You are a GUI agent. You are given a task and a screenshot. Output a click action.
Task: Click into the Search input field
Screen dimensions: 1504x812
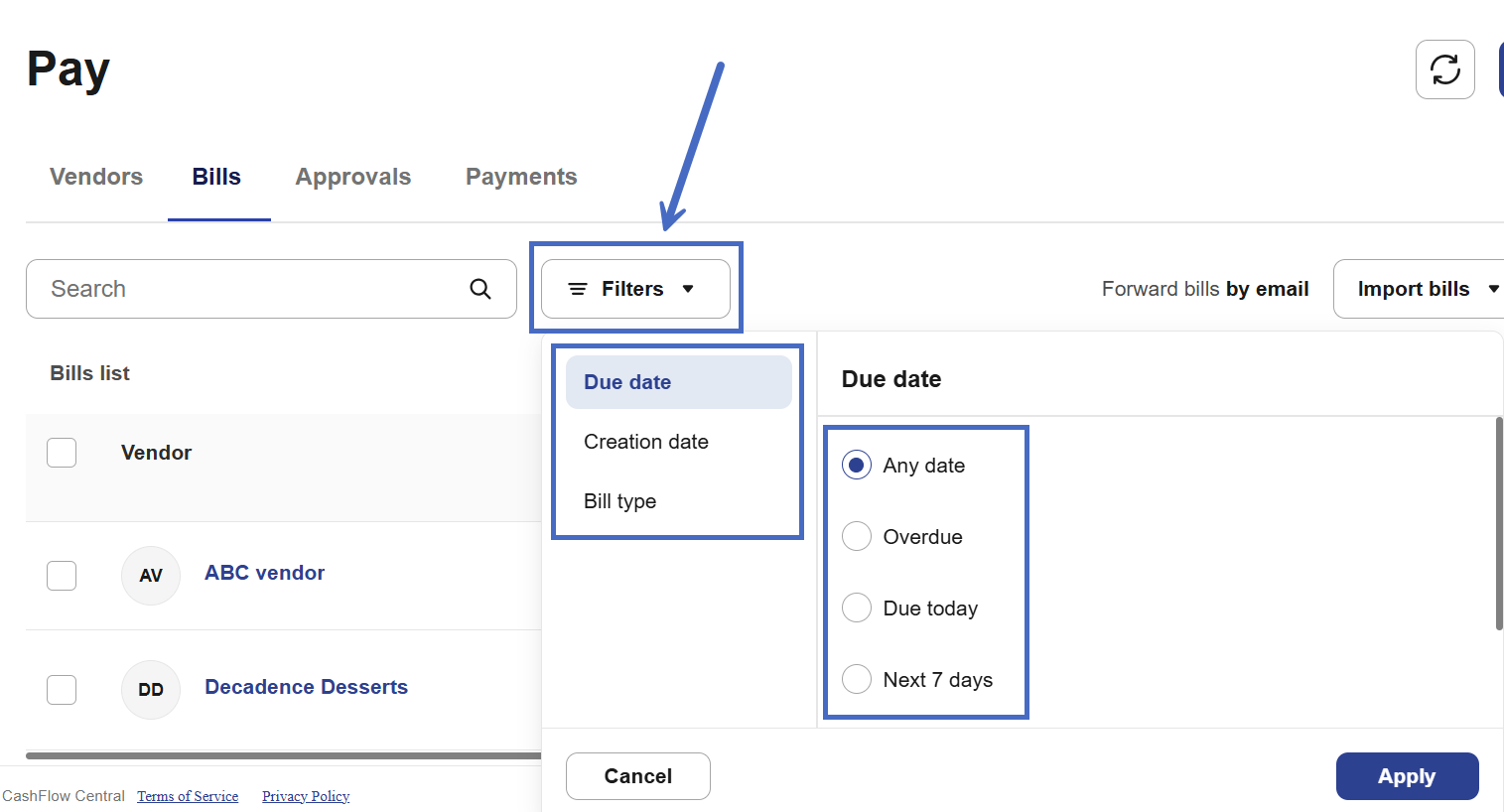[248, 289]
